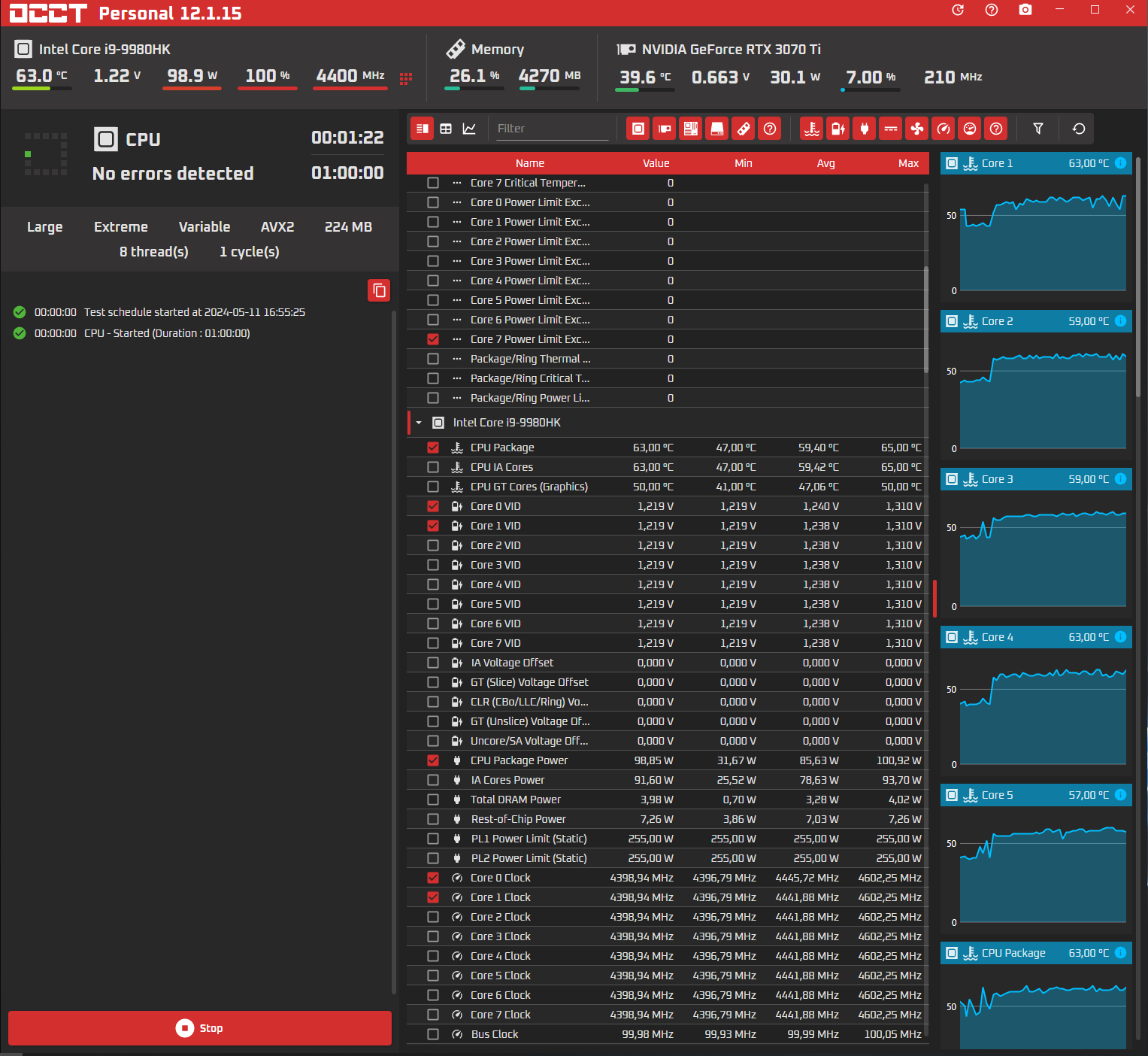1148x1056 pixels.
Task: Uncheck Core 7 Power Limit Exceeded checkbox
Action: (x=433, y=339)
